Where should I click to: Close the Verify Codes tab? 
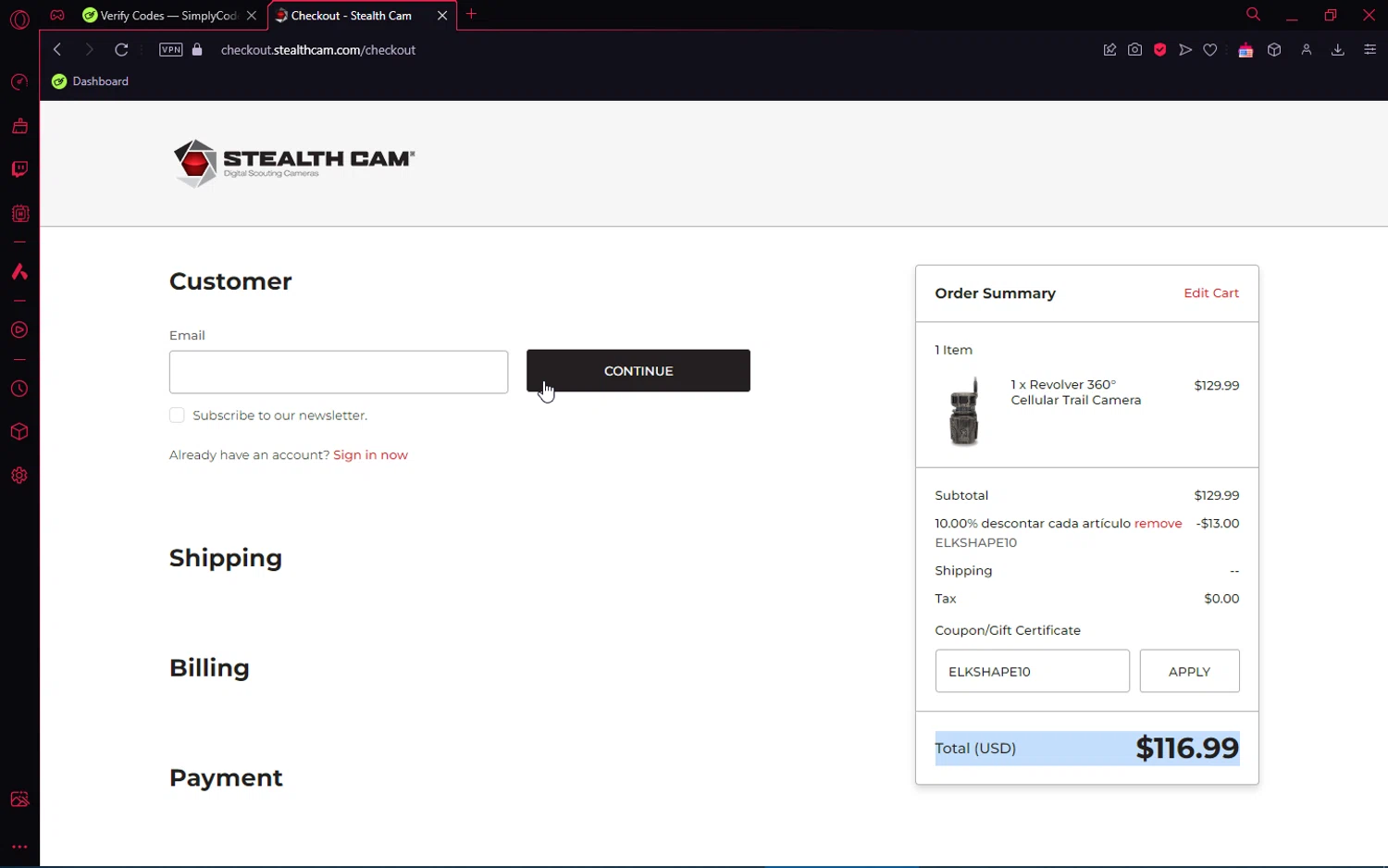click(252, 16)
